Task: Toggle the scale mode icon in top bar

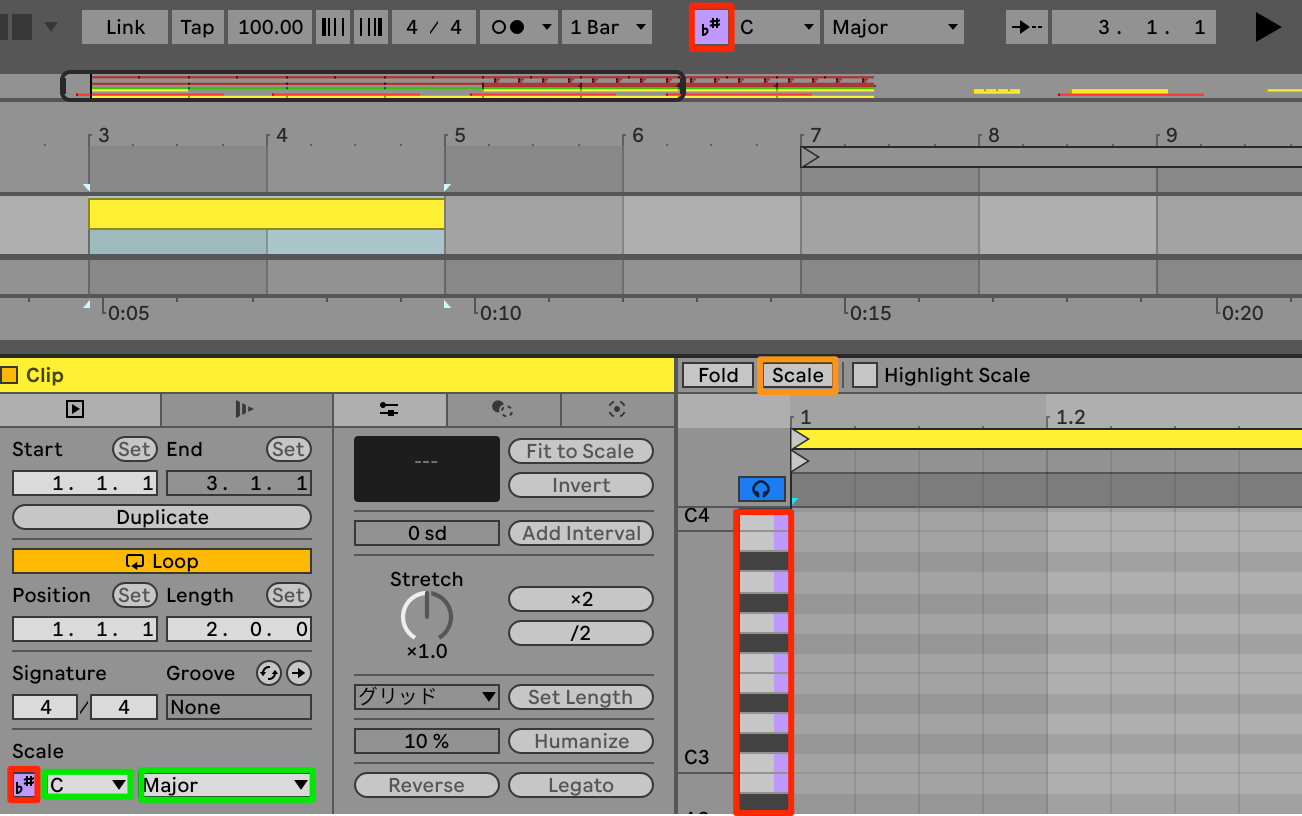Action: [713, 28]
